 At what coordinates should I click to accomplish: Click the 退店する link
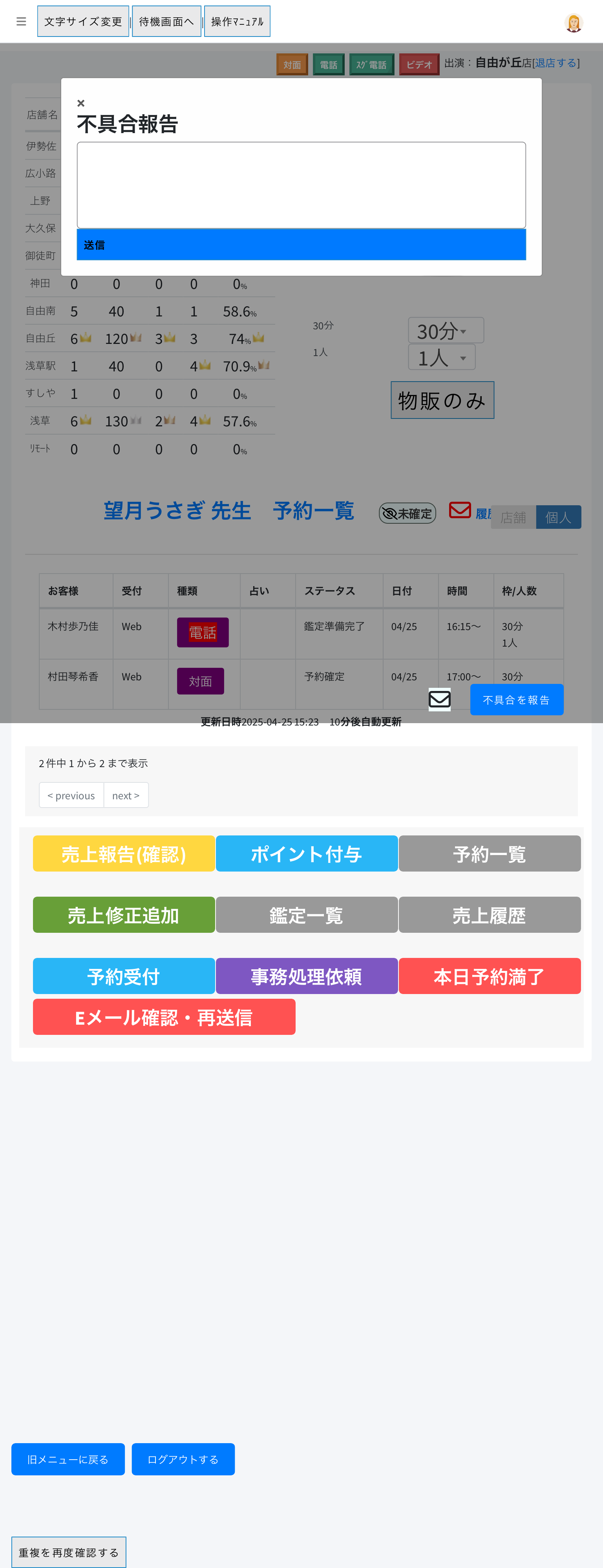555,63
